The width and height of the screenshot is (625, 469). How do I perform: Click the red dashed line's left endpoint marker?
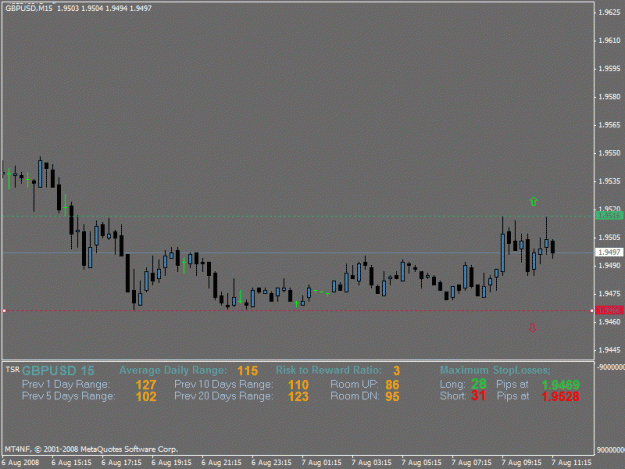(4, 310)
